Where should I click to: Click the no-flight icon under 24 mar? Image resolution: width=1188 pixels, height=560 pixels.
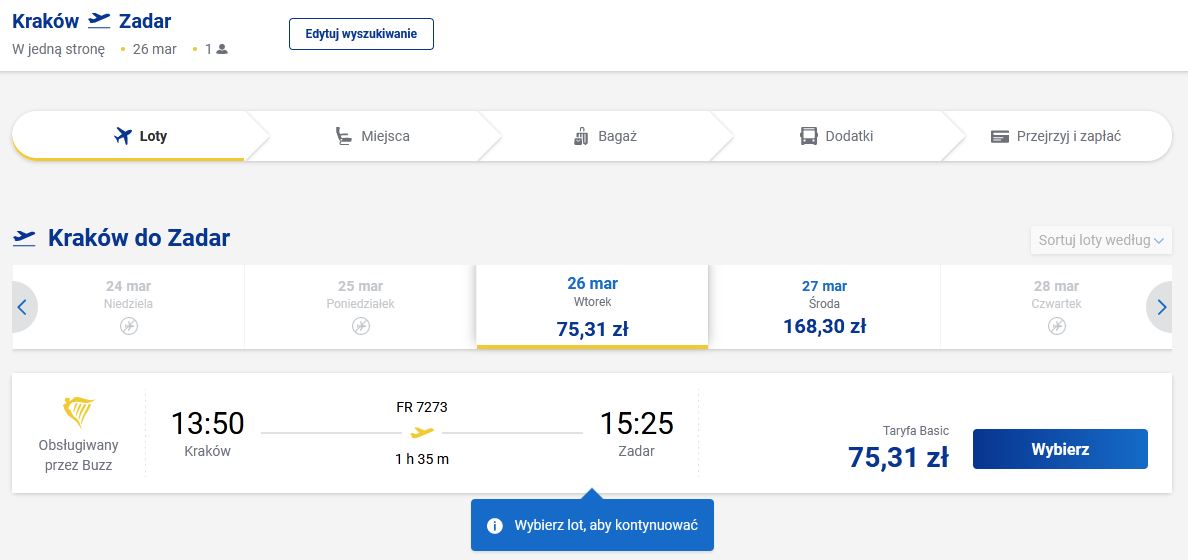(129, 326)
